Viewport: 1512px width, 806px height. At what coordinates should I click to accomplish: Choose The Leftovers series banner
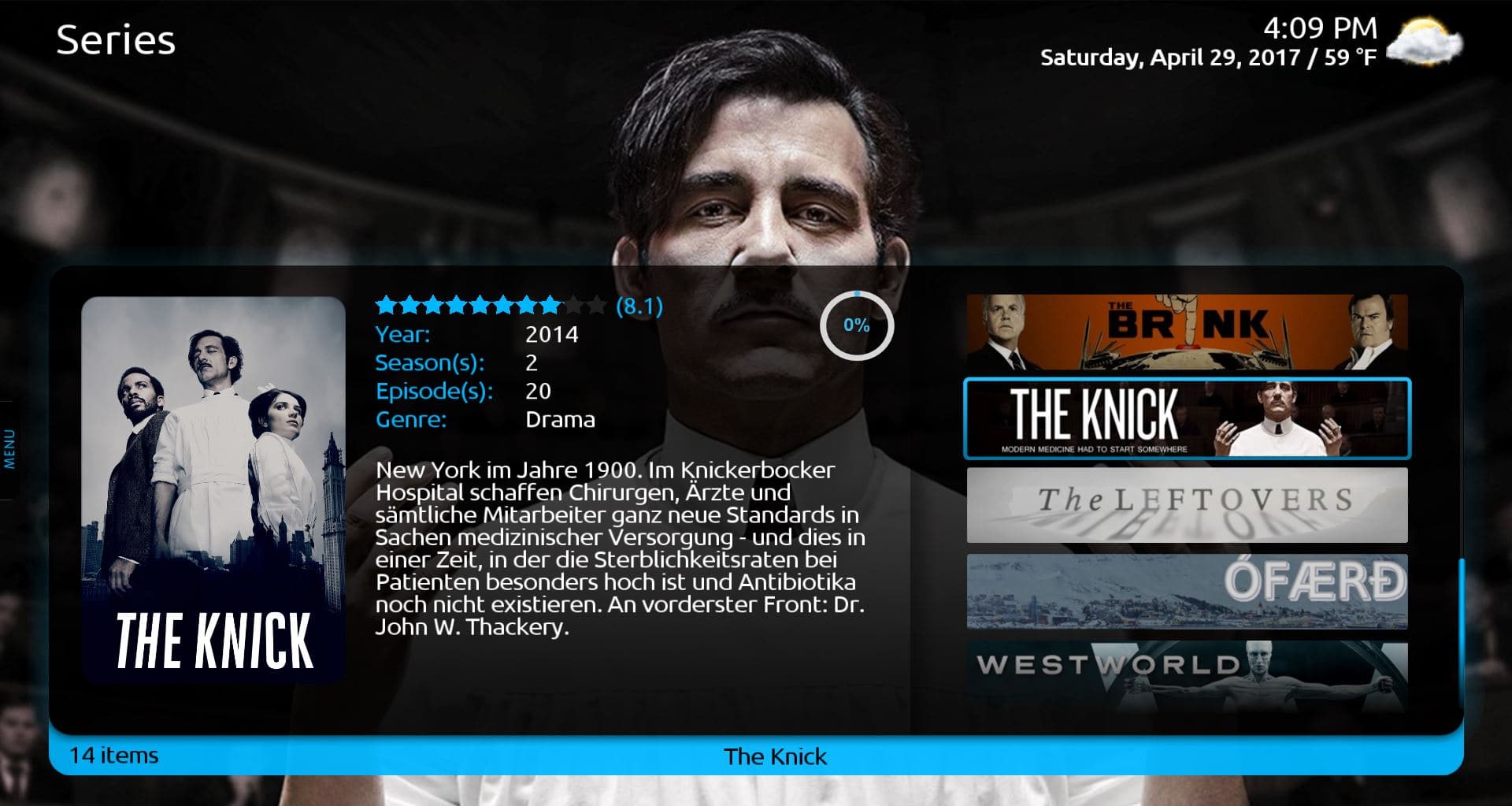tap(1187, 505)
